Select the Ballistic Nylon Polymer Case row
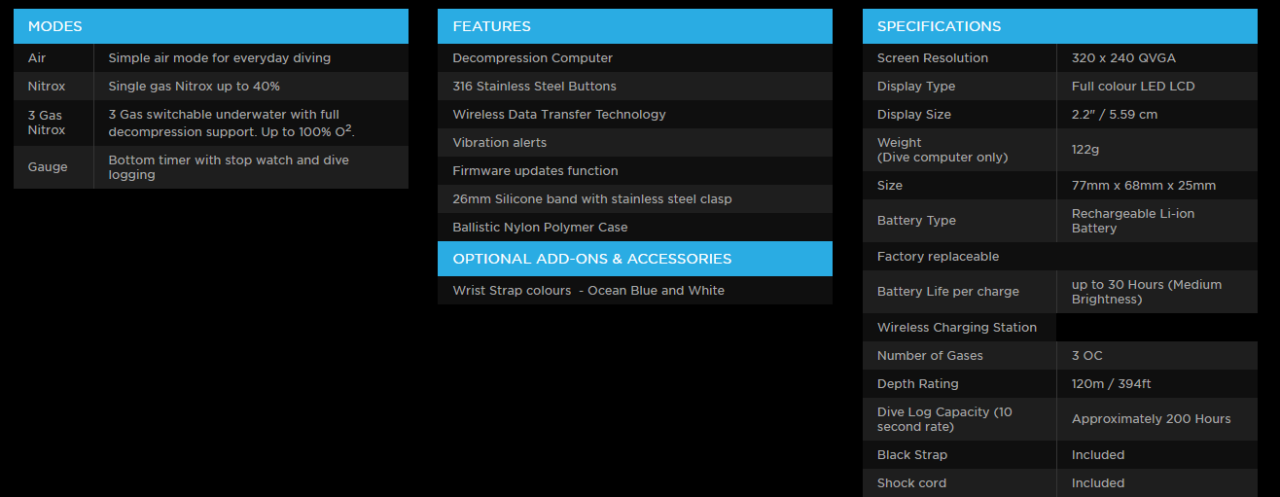 (539, 227)
